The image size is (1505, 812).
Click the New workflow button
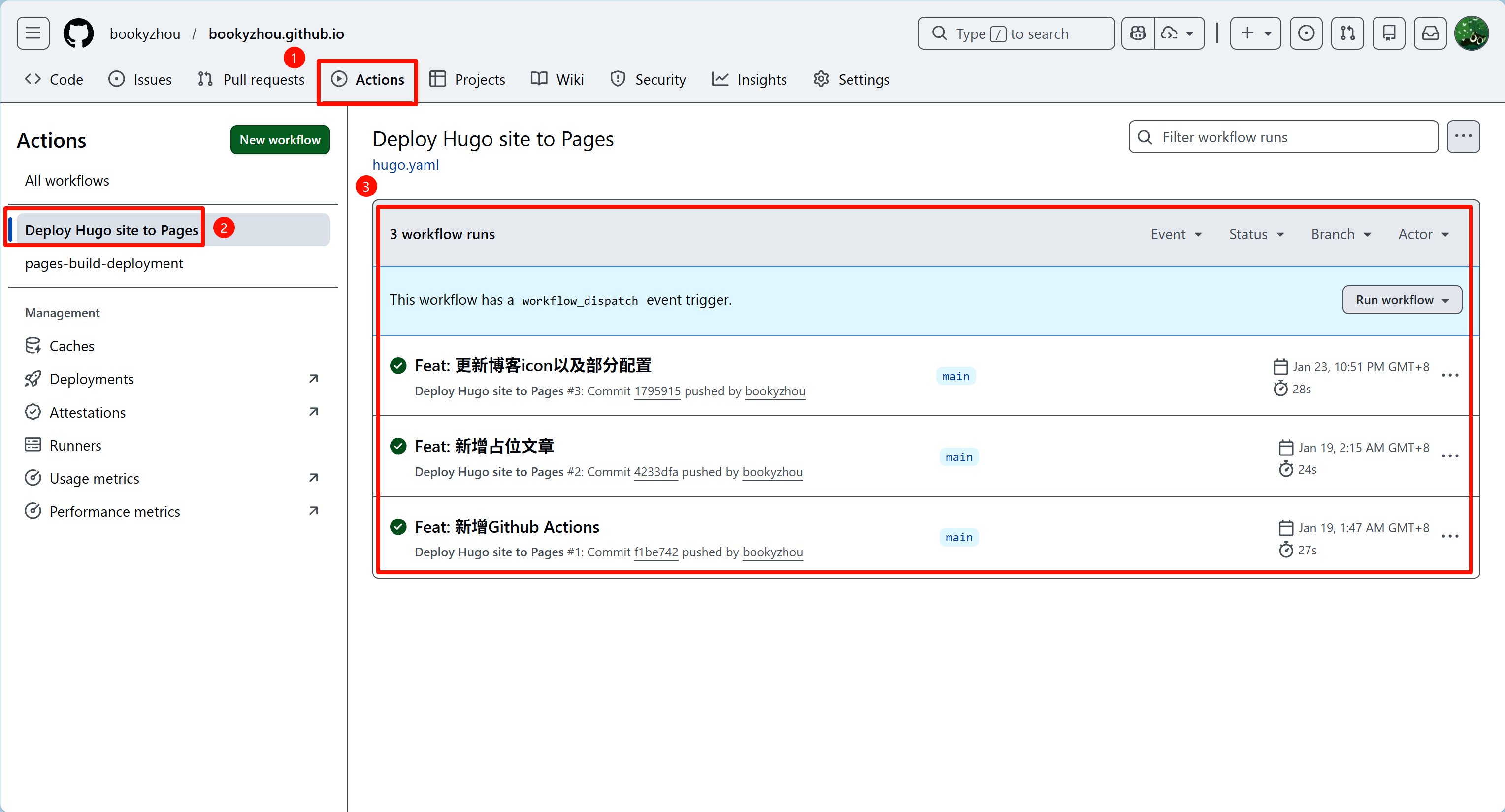tap(280, 140)
